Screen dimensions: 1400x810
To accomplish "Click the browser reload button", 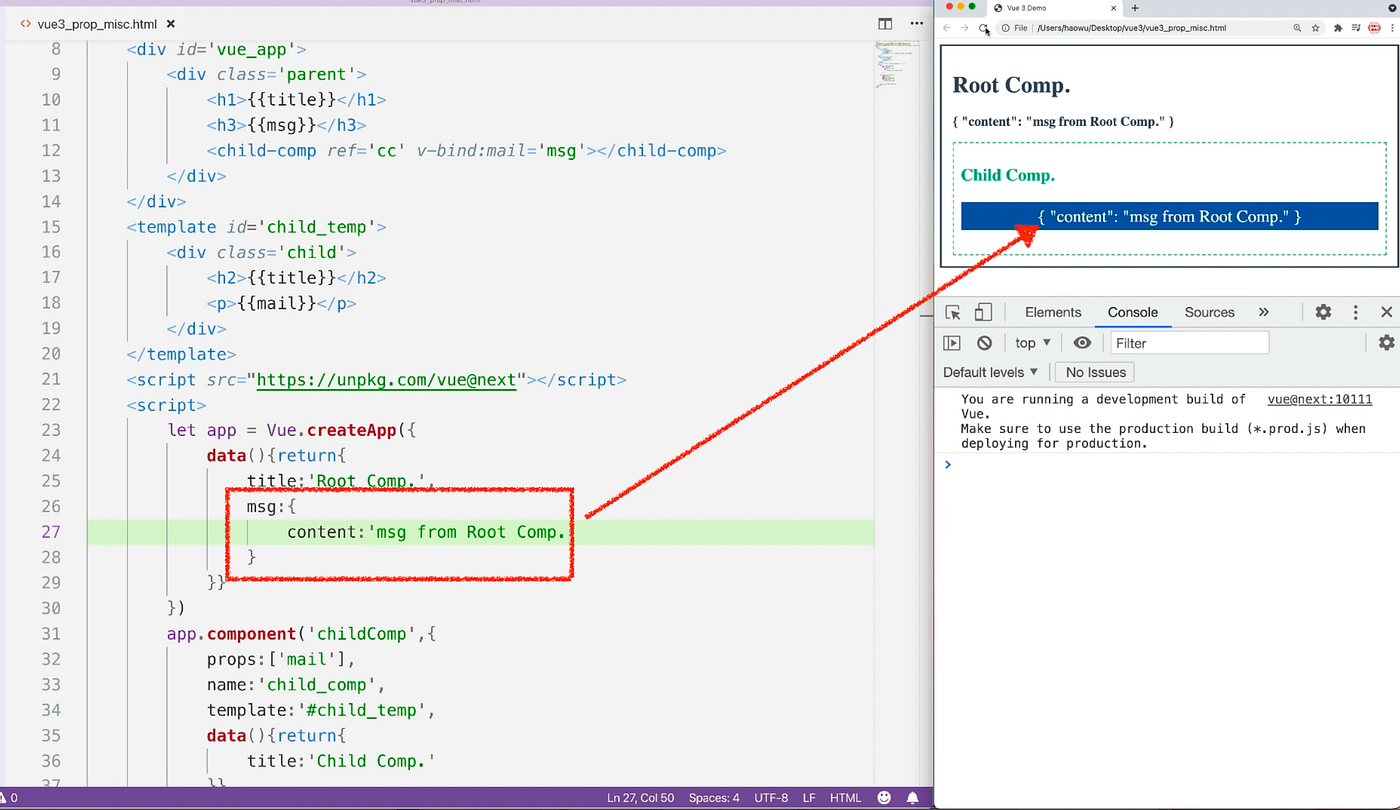I will pyautogui.click(x=984, y=28).
